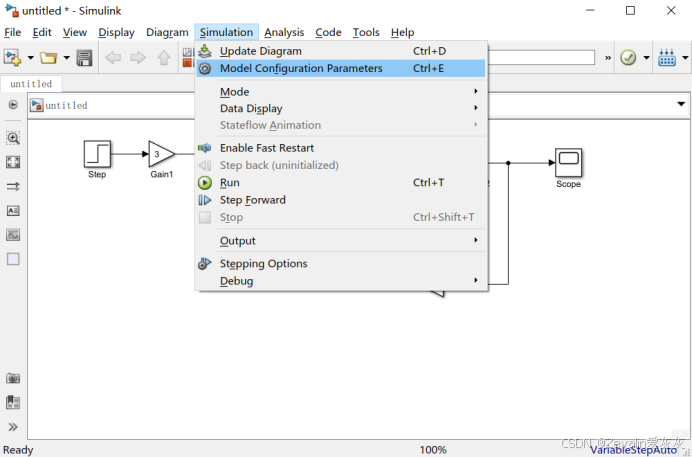Open the Diagram menu
692x457 pixels.
pyautogui.click(x=167, y=32)
